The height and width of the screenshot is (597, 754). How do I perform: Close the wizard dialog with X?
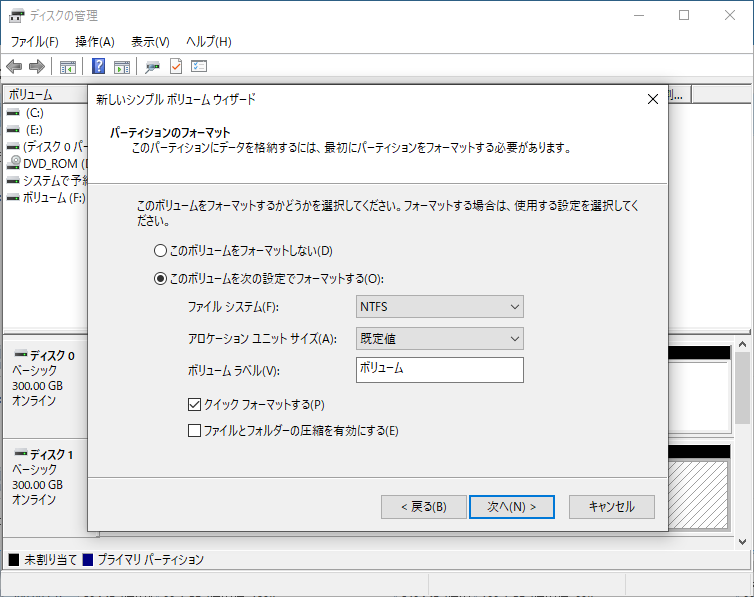pos(653,99)
